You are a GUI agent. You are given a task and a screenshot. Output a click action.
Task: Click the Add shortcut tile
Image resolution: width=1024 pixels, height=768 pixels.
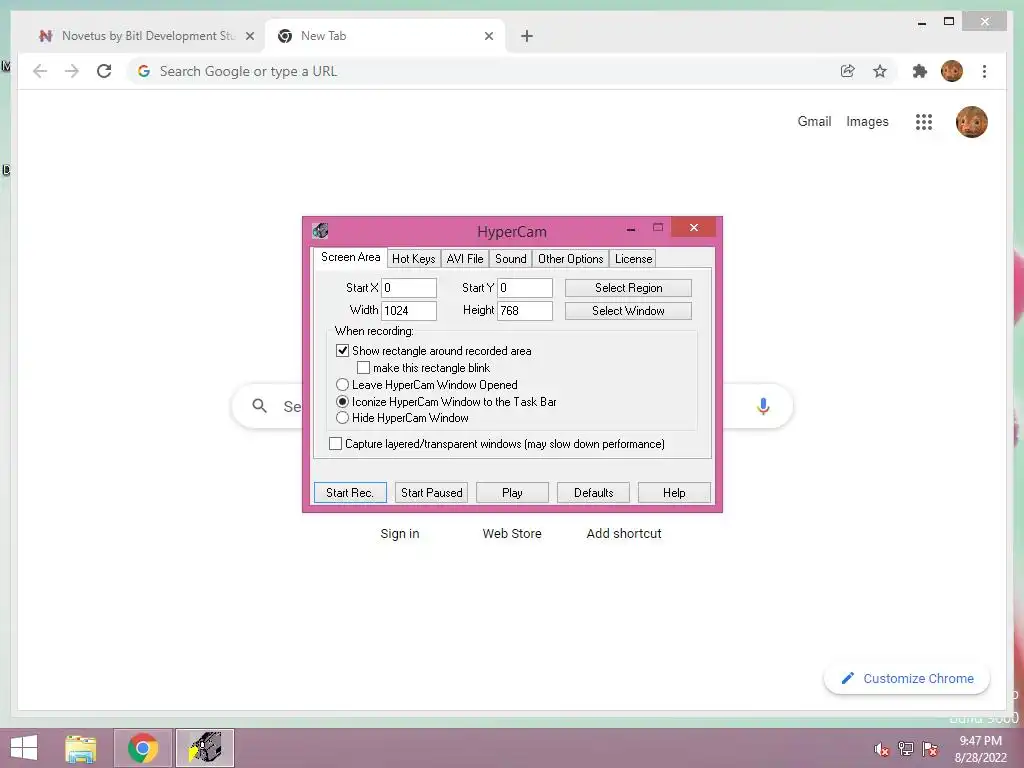(x=624, y=534)
